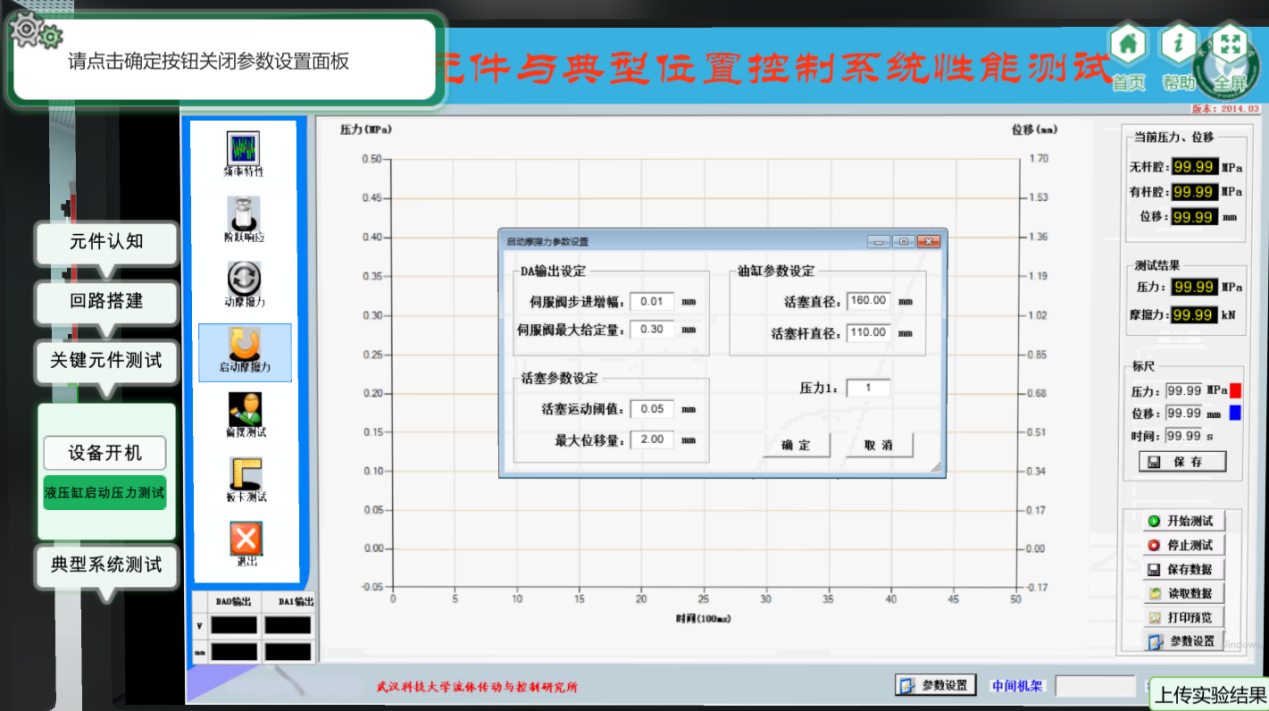Open the 帮助 help icon

[1178, 45]
